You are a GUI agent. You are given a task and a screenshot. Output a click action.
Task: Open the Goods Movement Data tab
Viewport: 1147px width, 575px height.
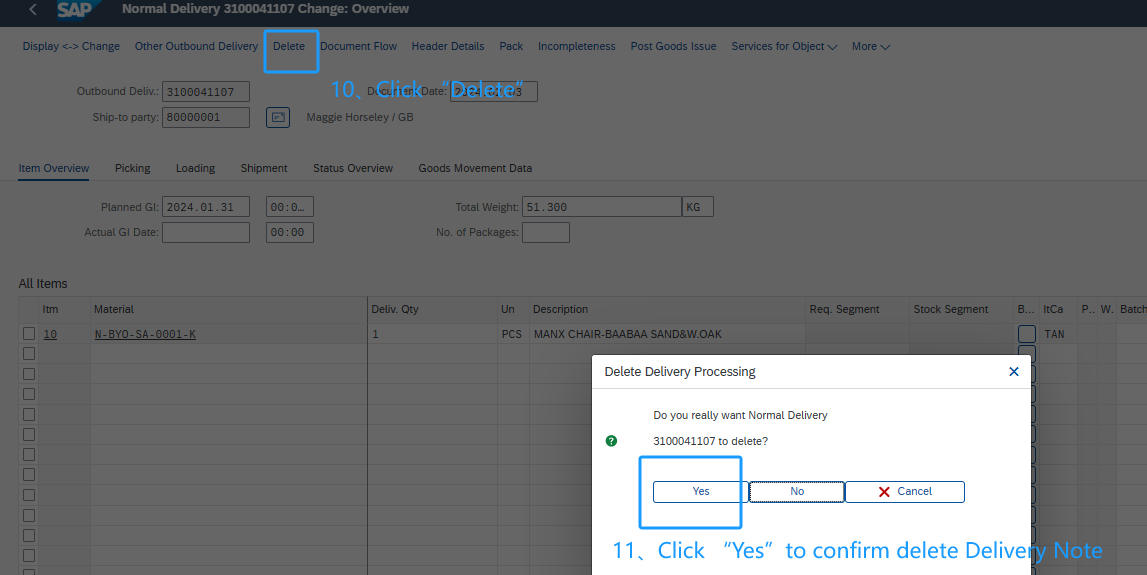coord(475,168)
